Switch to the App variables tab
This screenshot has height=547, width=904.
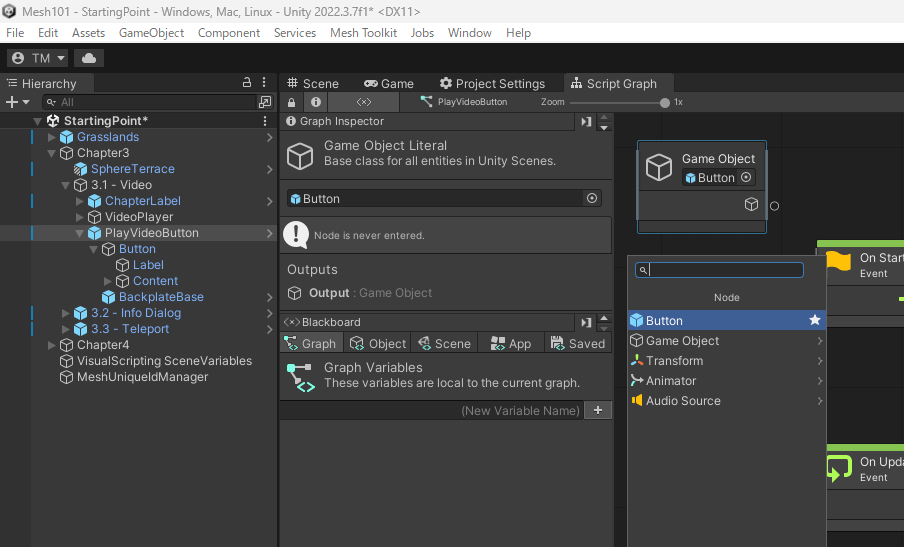pyautogui.click(x=510, y=344)
